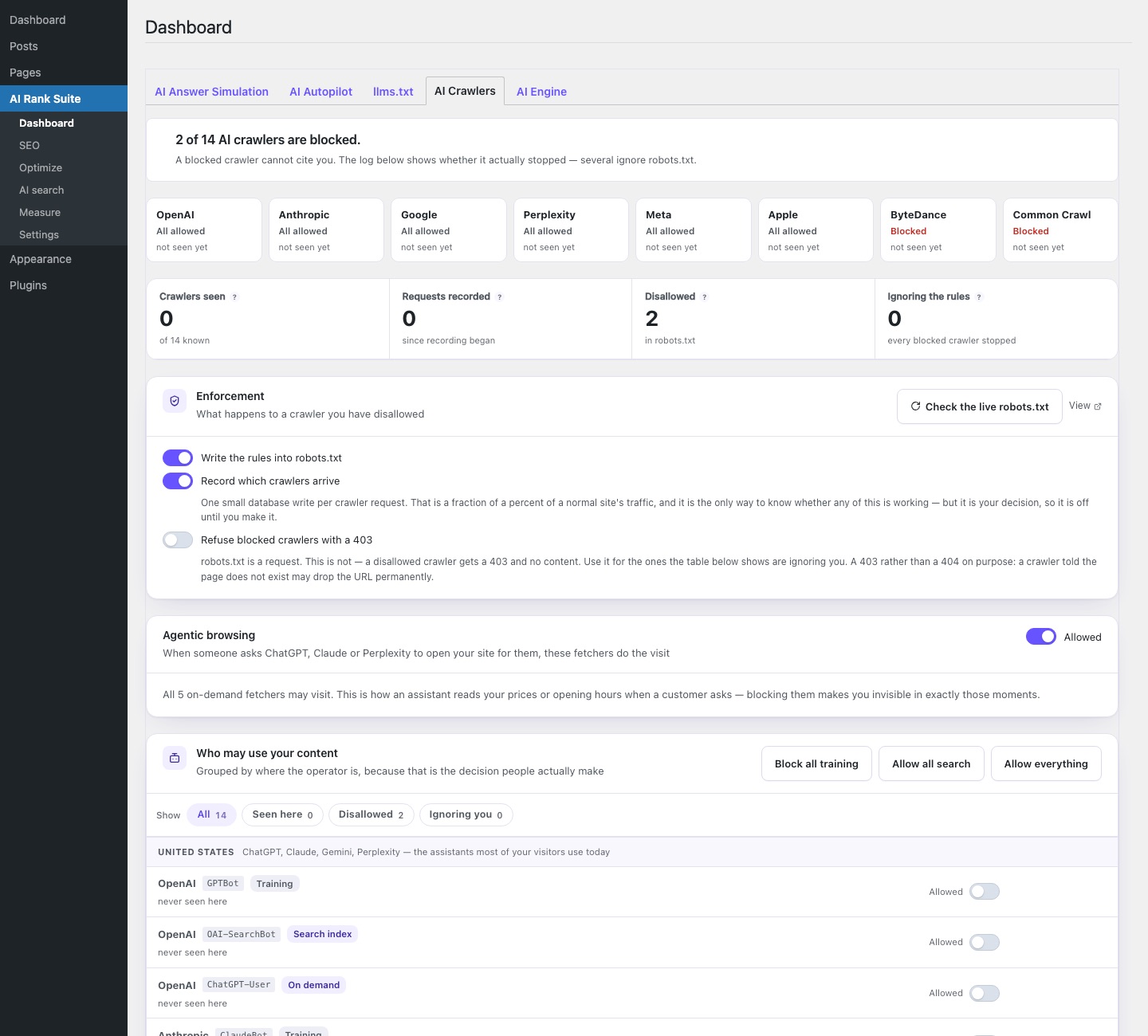The image size is (1148, 1036).
Task: Click the help icon next to Ignoring the rules
Action: [979, 297]
